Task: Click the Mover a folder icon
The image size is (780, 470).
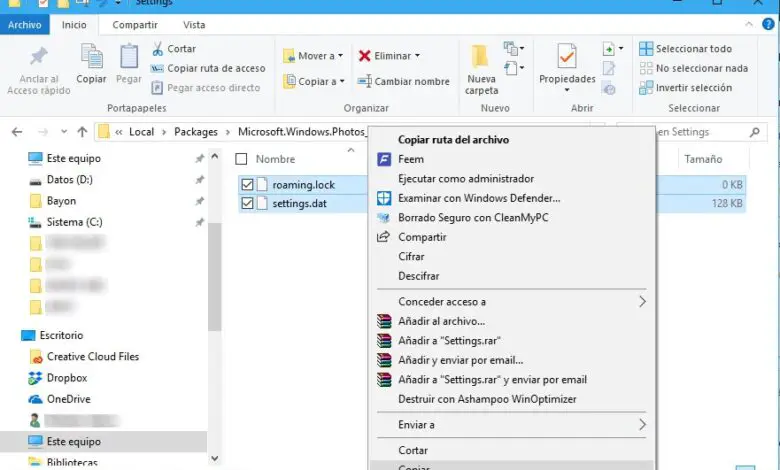Action: pyautogui.click(x=289, y=56)
